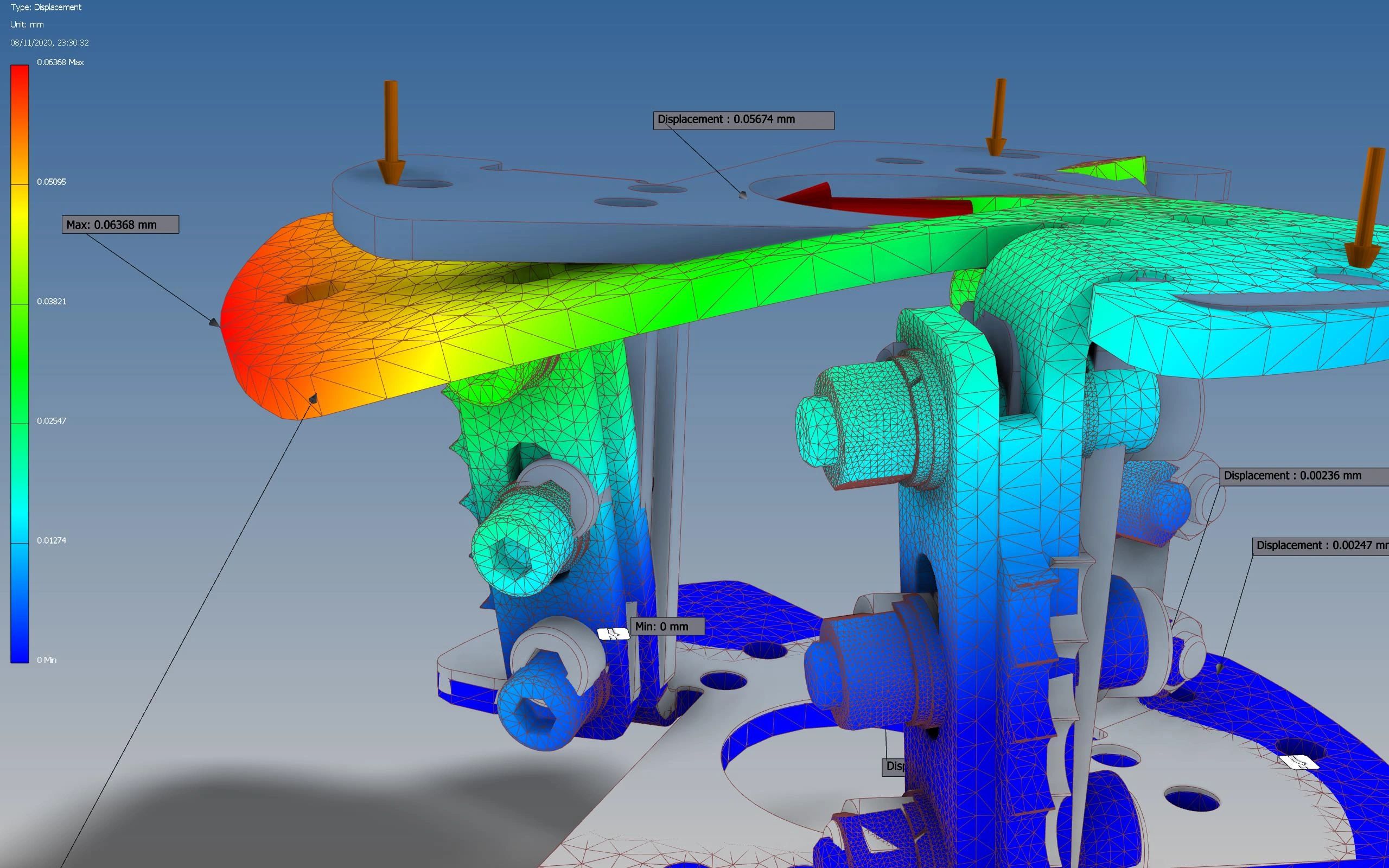Click the white constraint glyph on the base plate
This screenshot has height=868, width=1389.
click(x=1298, y=762)
